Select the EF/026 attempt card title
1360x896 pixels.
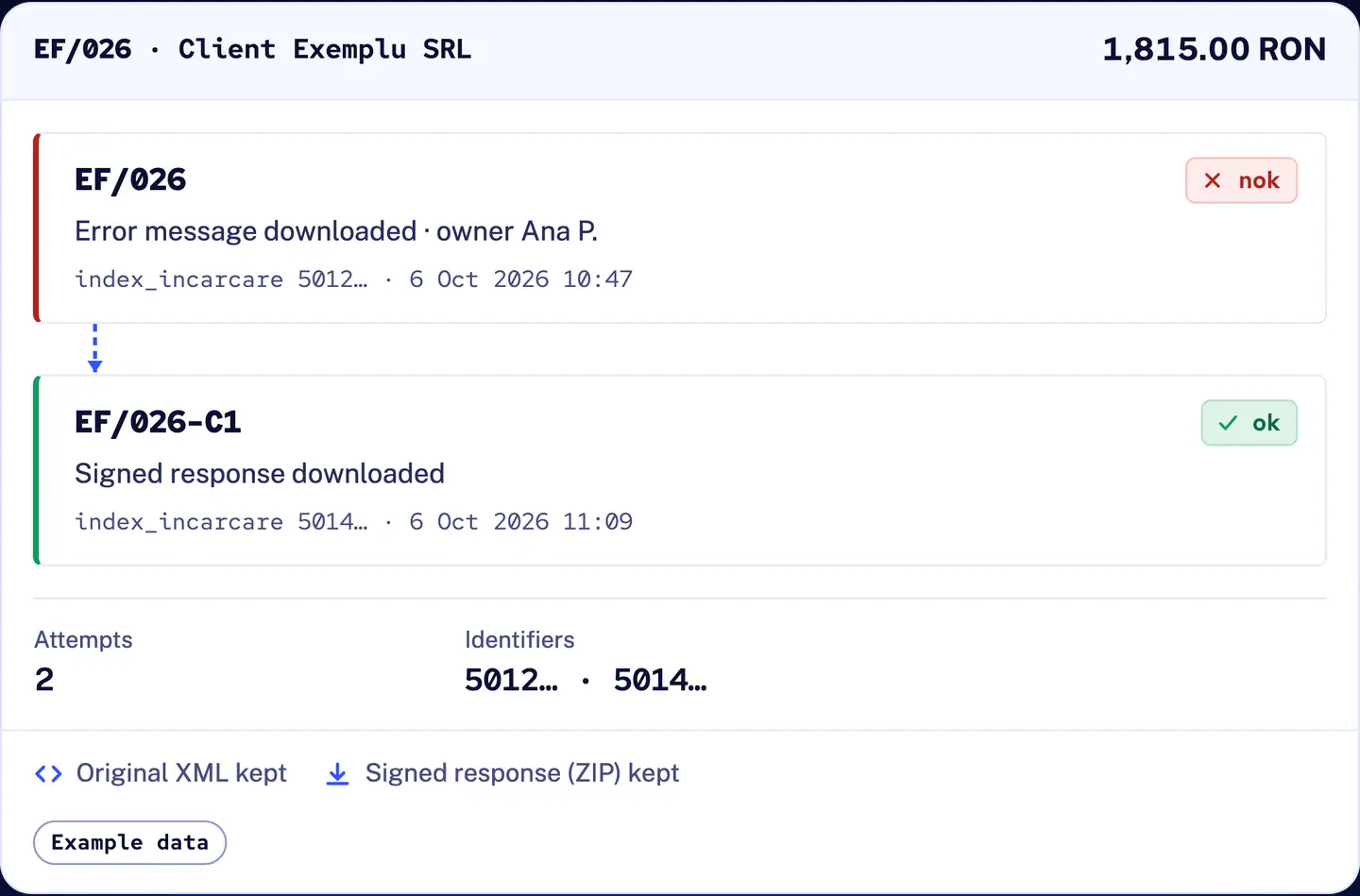tap(130, 179)
